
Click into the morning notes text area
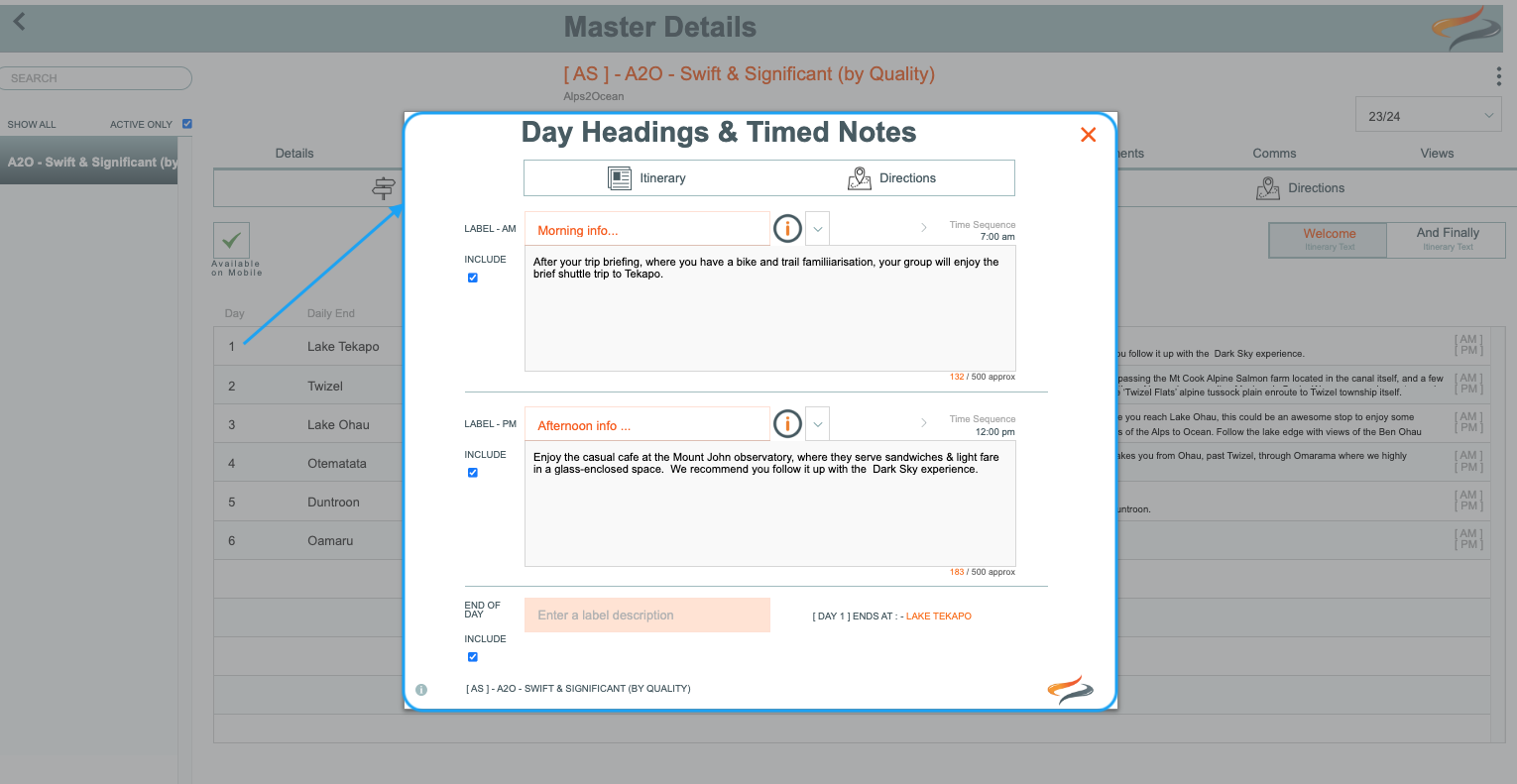770,308
